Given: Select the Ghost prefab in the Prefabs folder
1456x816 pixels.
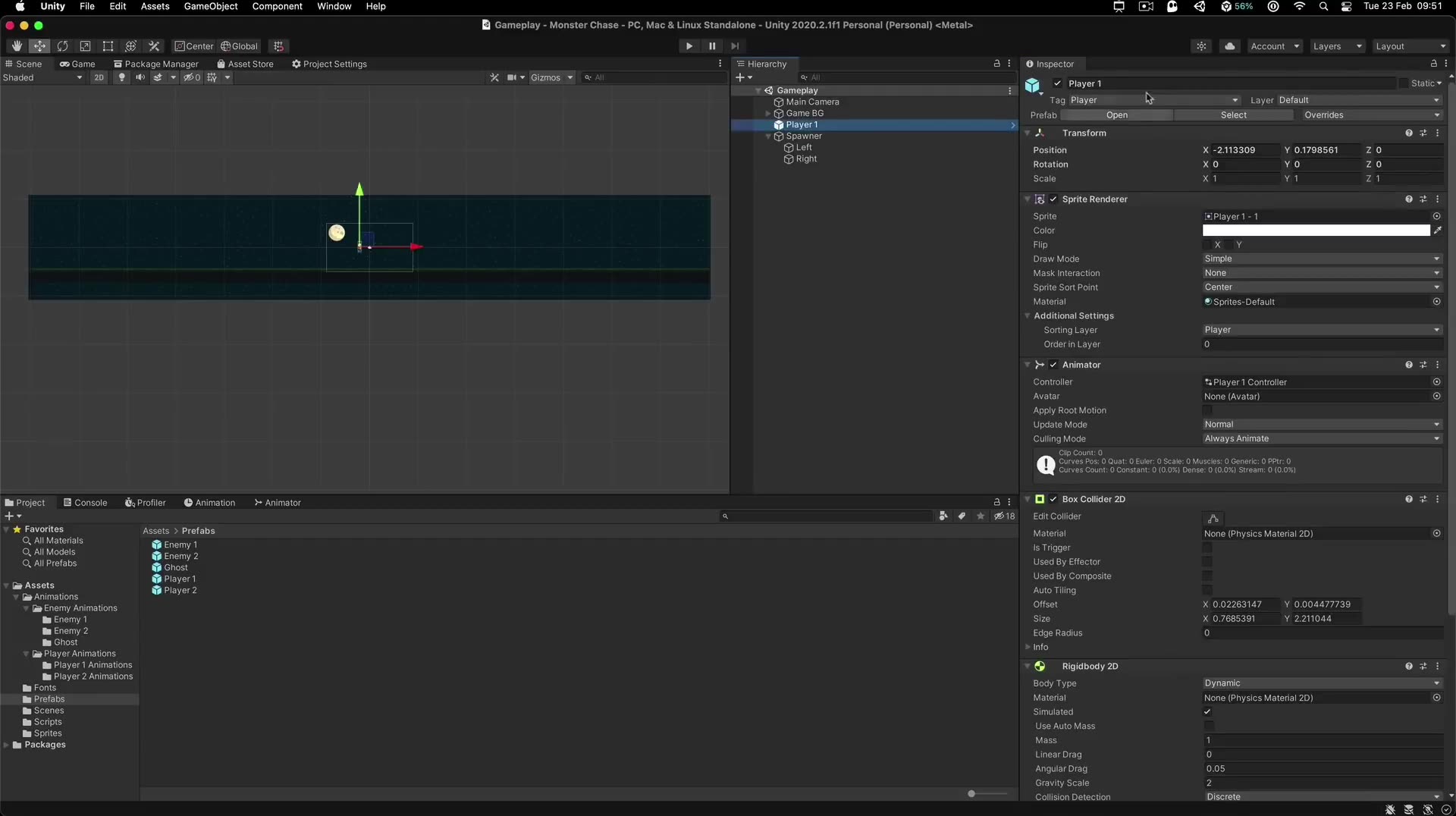Looking at the screenshot, I should [x=177, y=567].
